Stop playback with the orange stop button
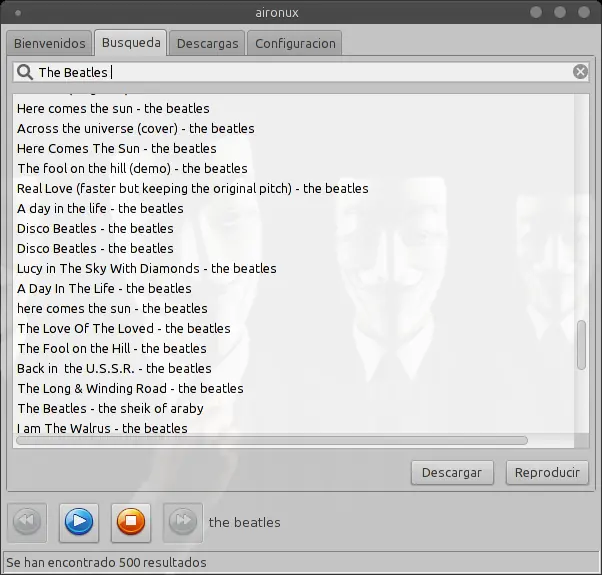This screenshot has height=575, width=602. click(x=131, y=522)
